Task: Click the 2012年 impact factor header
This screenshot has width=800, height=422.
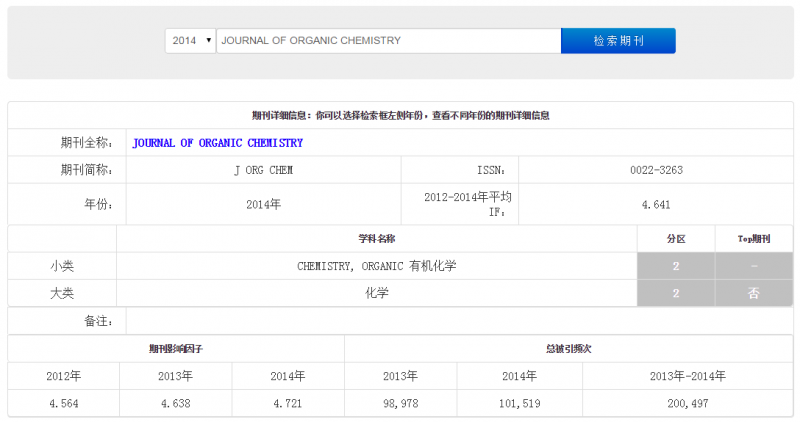Action: click(63, 376)
